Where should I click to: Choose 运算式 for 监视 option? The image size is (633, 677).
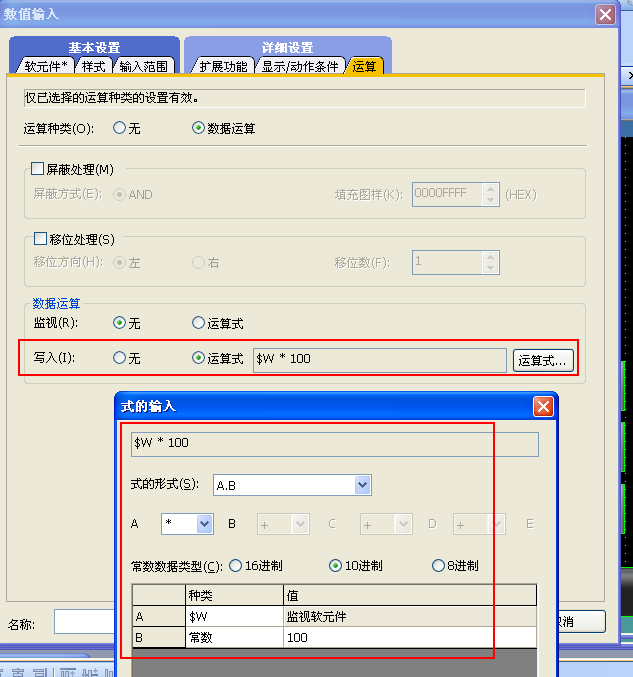coord(198,323)
